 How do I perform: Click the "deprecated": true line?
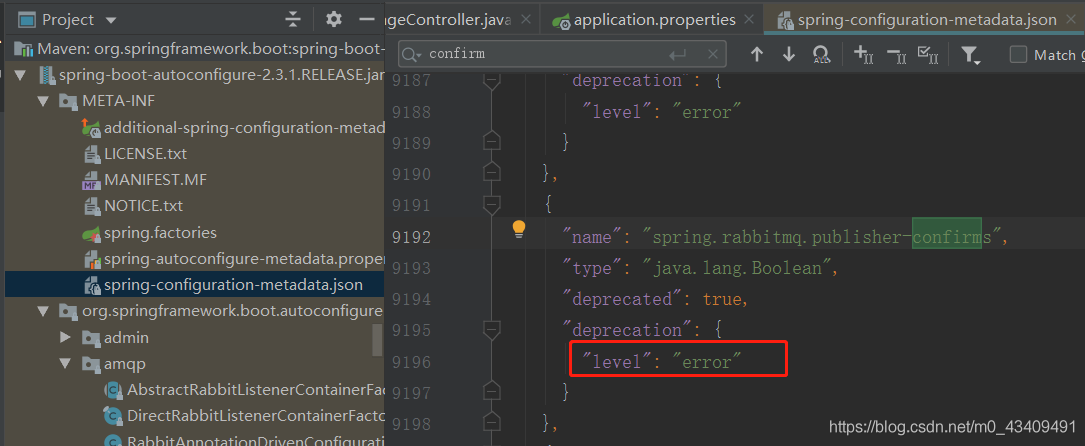click(657, 299)
